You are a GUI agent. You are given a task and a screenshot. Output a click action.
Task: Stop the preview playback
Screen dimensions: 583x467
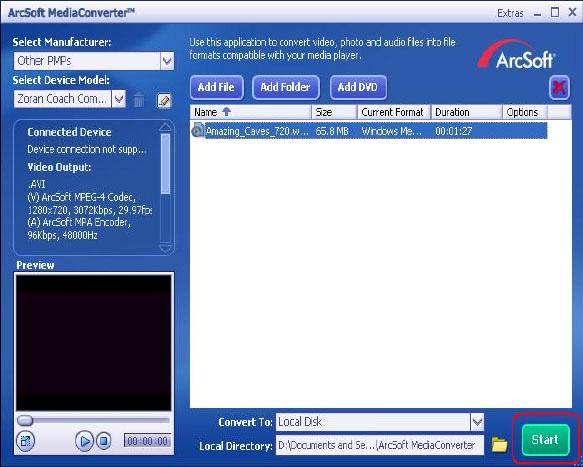coord(104,441)
